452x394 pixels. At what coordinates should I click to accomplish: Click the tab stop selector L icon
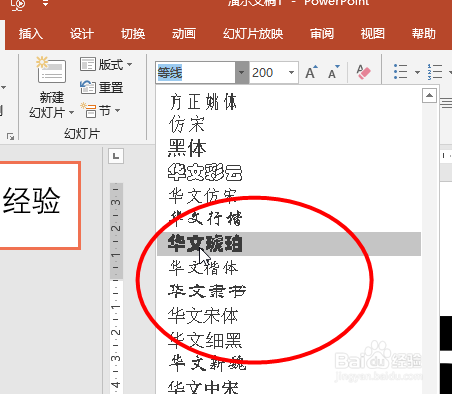(116, 156)
